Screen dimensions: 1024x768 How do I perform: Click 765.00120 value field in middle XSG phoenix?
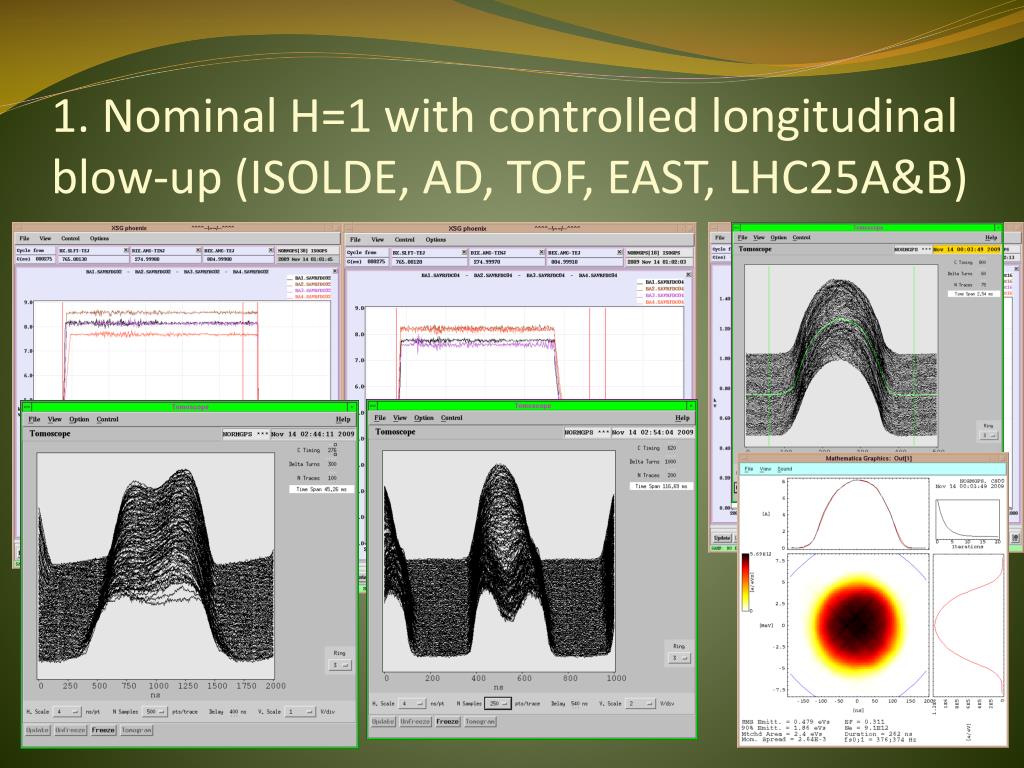pos(428,261)
